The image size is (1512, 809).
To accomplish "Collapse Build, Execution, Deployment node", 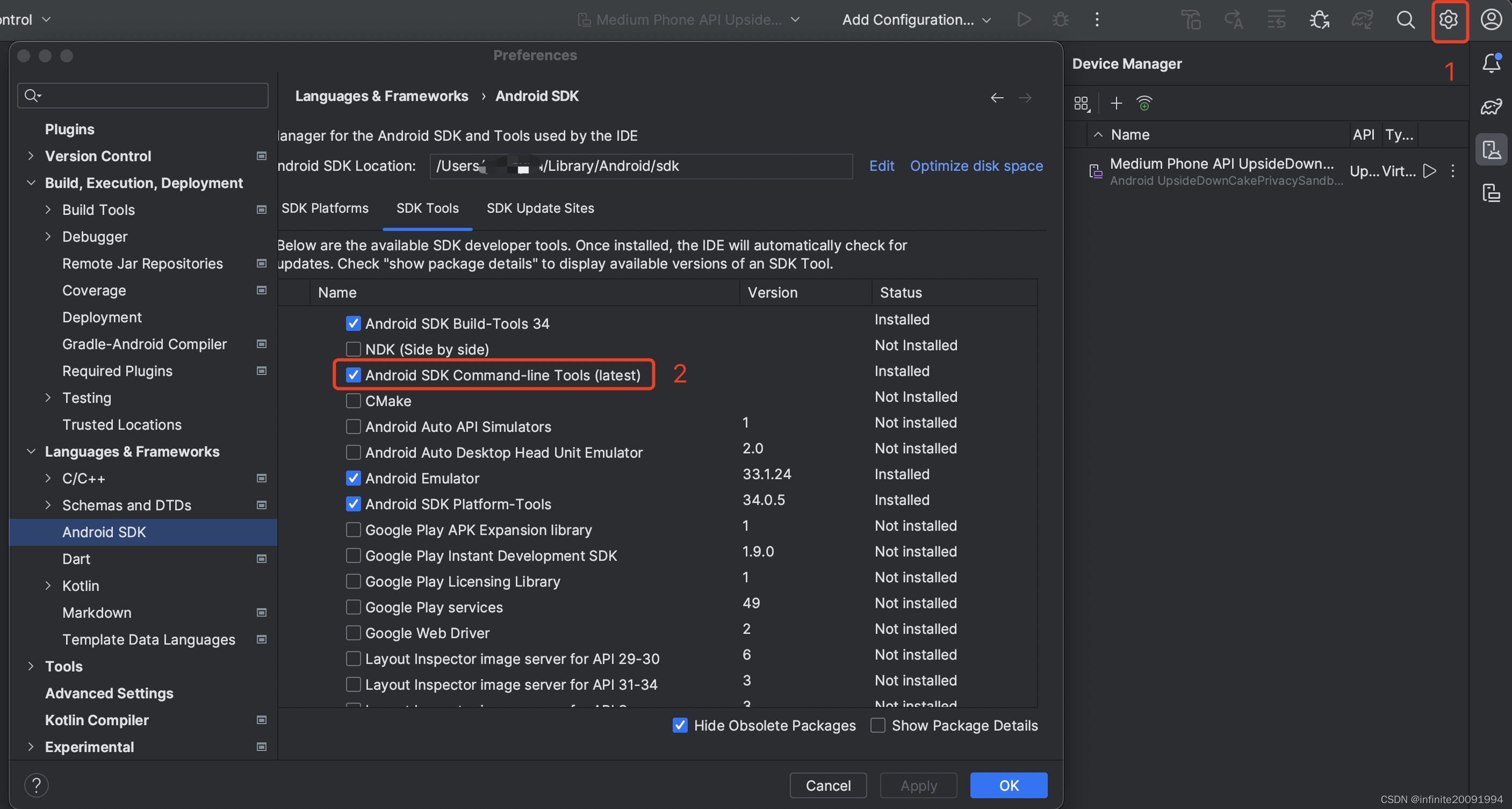I will pos(31,183).
